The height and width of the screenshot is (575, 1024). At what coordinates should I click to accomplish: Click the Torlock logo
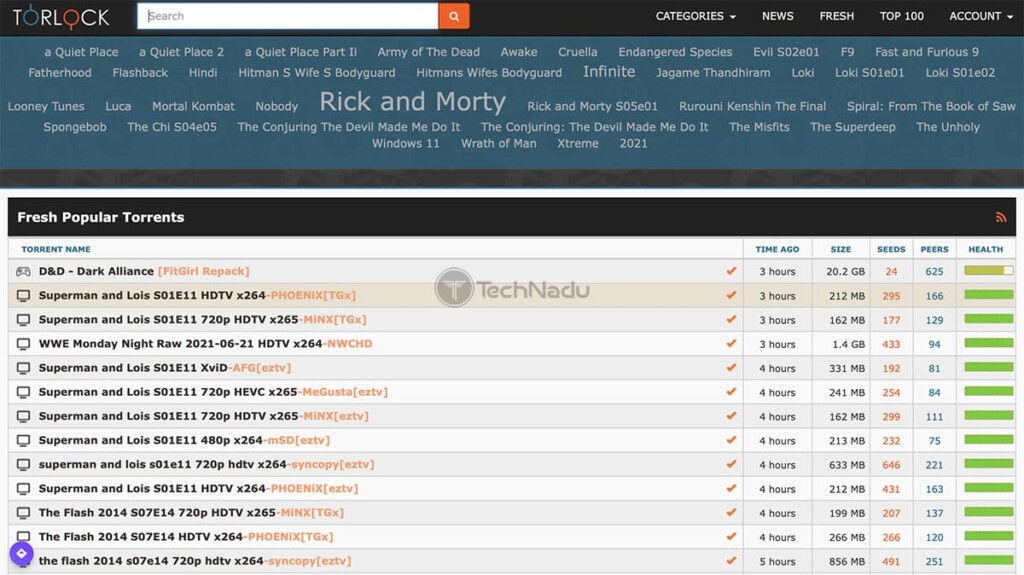coord(61,16)
